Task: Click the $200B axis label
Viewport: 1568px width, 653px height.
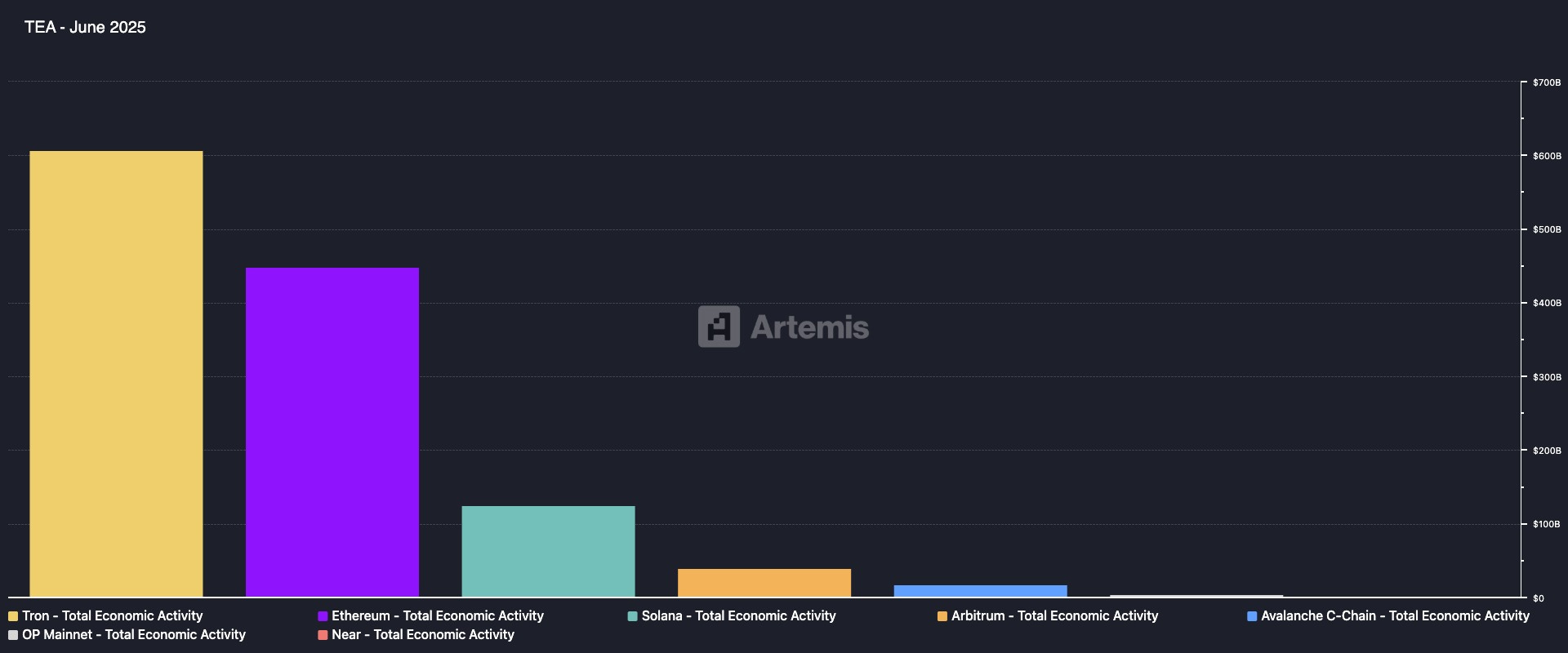Action: (x=1547, y=451)
